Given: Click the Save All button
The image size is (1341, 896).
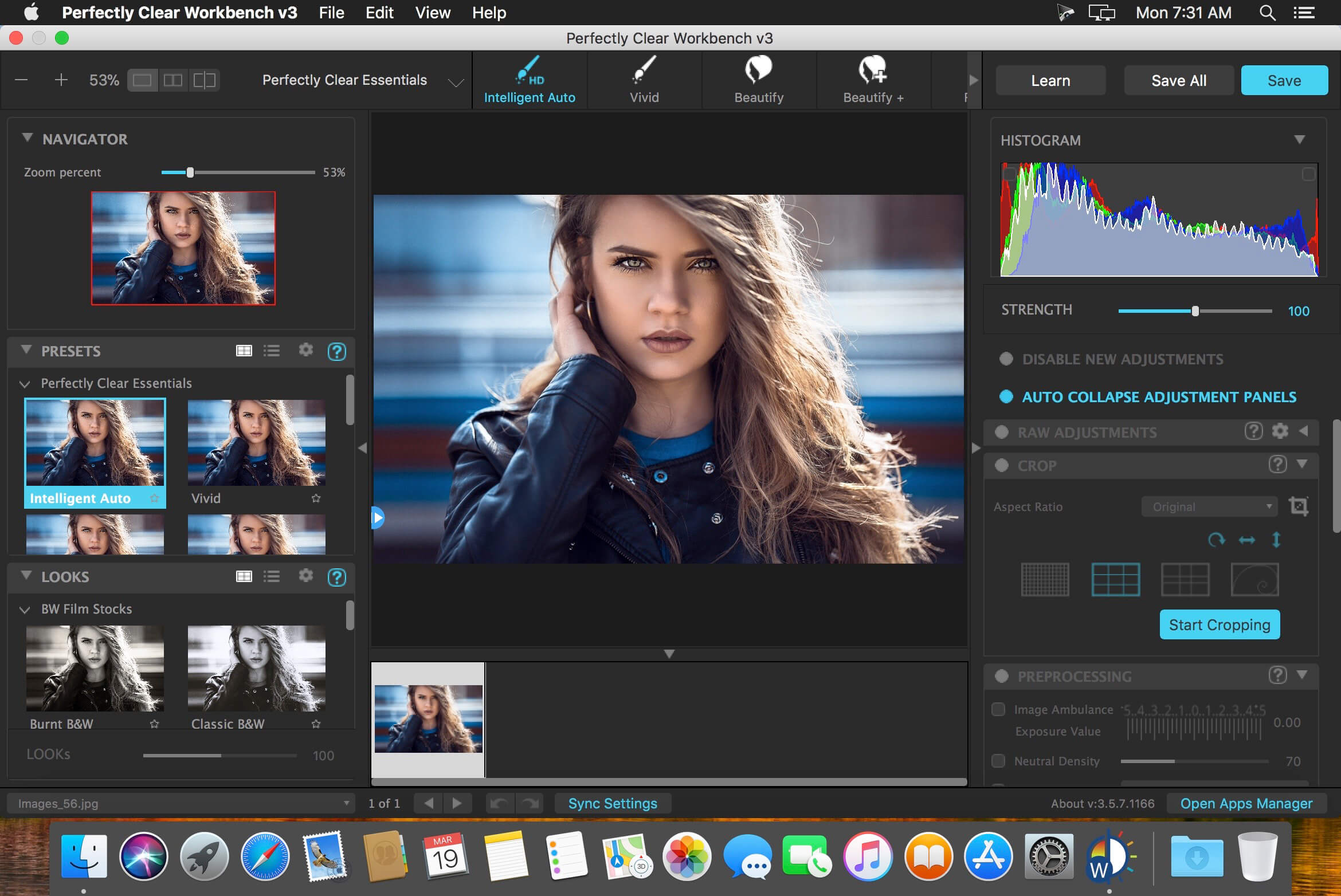Looking at the screenshot, I should tap(1178, 79).
